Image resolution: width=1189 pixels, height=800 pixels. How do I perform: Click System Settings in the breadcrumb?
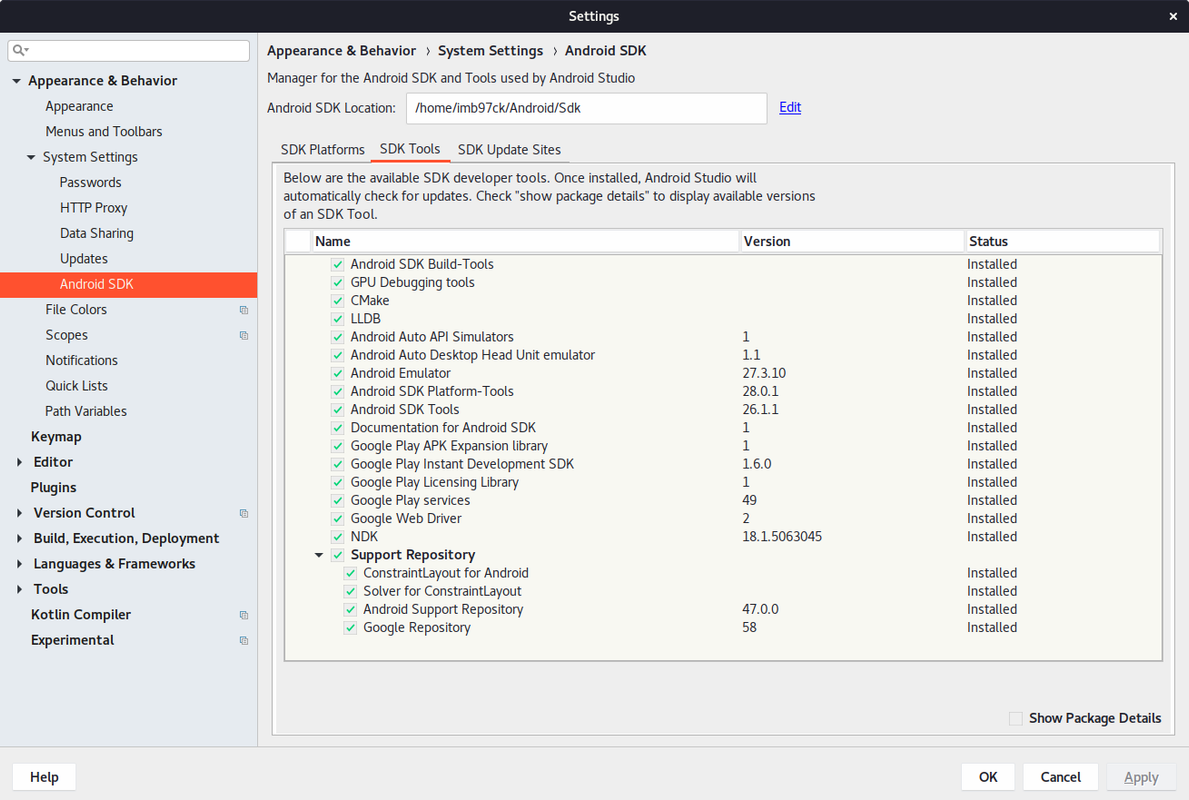click(490, 51)
